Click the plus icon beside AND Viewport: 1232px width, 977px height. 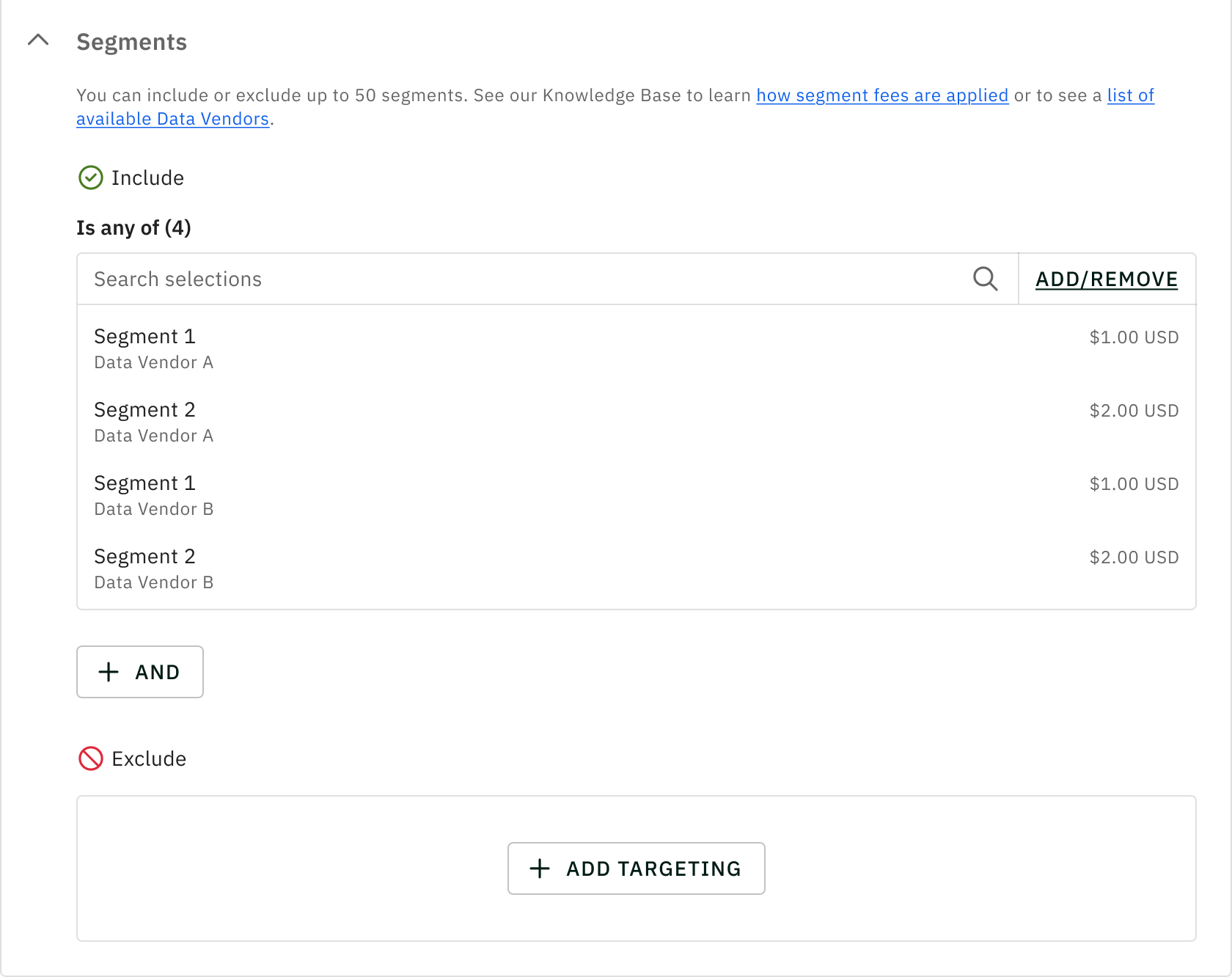coord(109,672)
